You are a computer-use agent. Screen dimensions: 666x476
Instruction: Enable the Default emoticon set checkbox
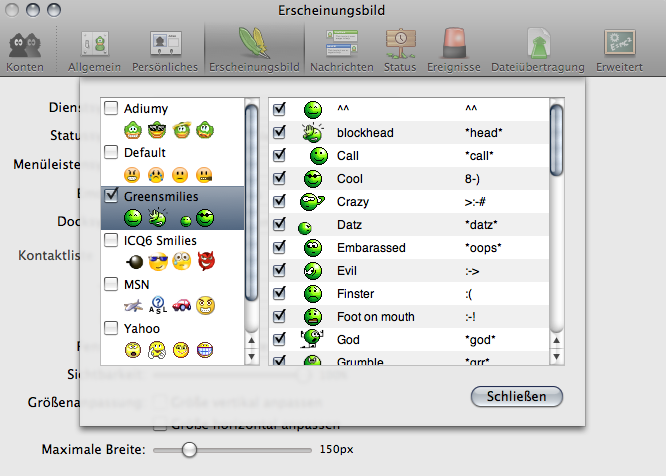click(111, 152)
